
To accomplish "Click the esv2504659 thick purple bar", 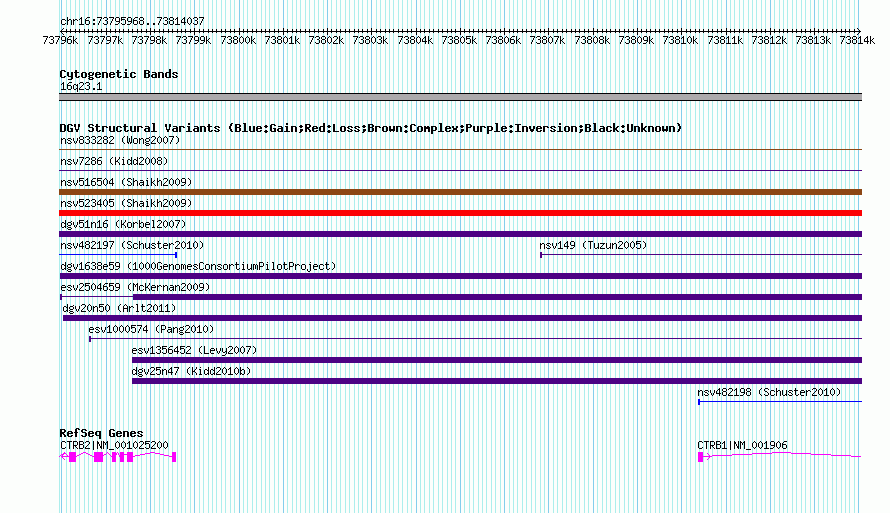I will pyautogui.click(x=497, y=297).
